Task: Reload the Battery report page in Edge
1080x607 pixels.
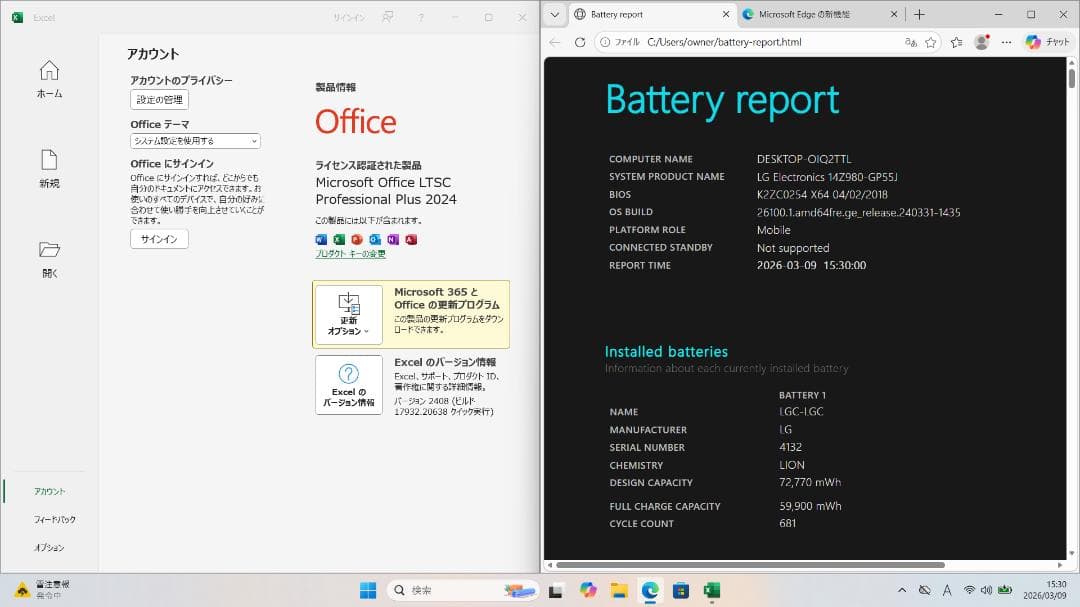Action: pyautogui.click(x=580, y=42)
